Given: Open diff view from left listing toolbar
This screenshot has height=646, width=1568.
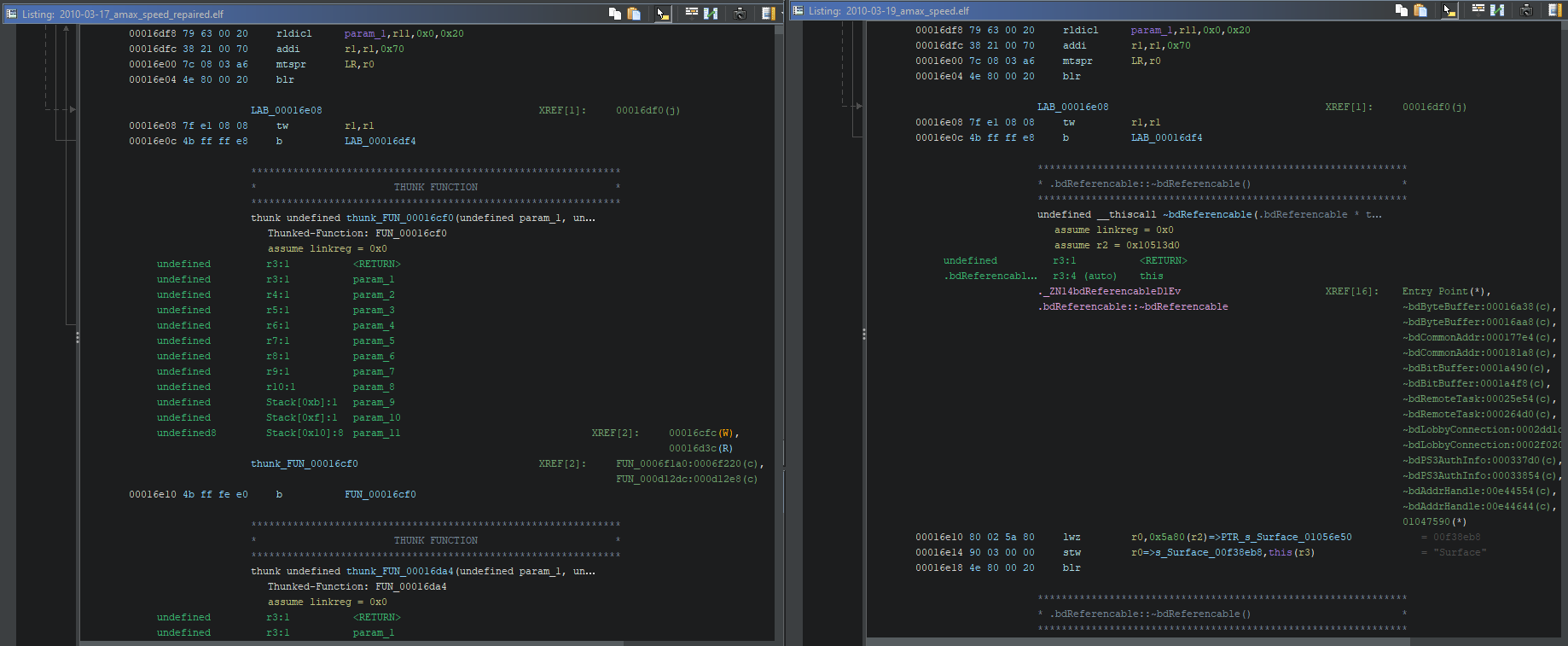Looking at the screenshot, I should click(x=711, y=14).
